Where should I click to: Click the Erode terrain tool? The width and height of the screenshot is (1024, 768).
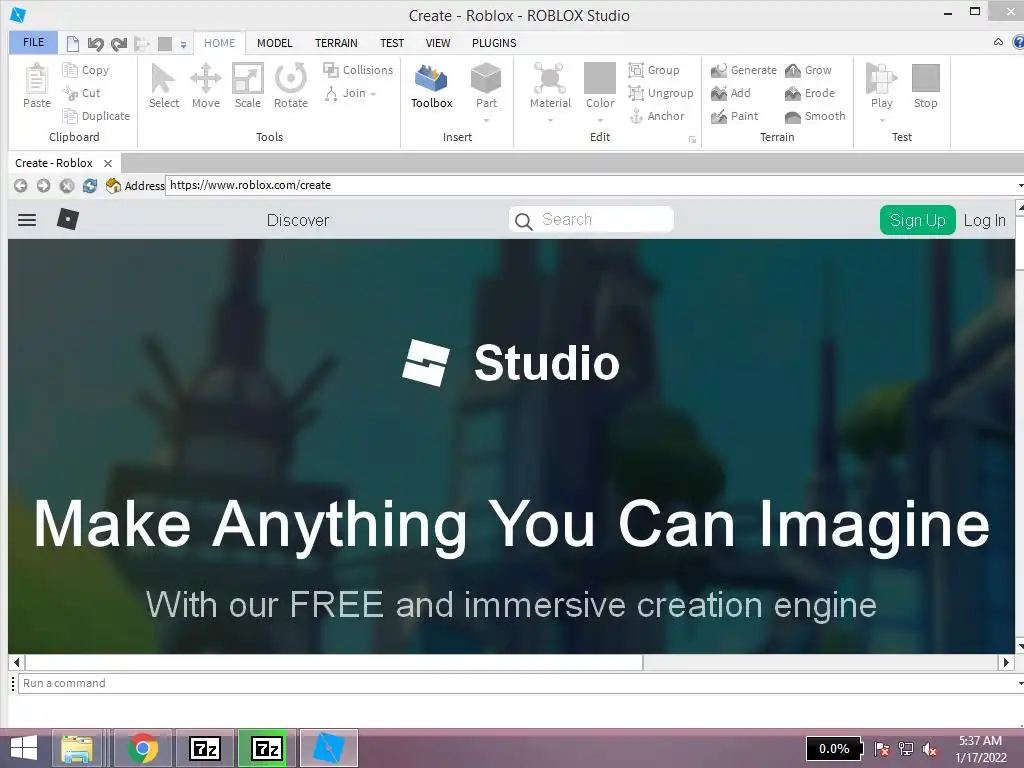810,93
